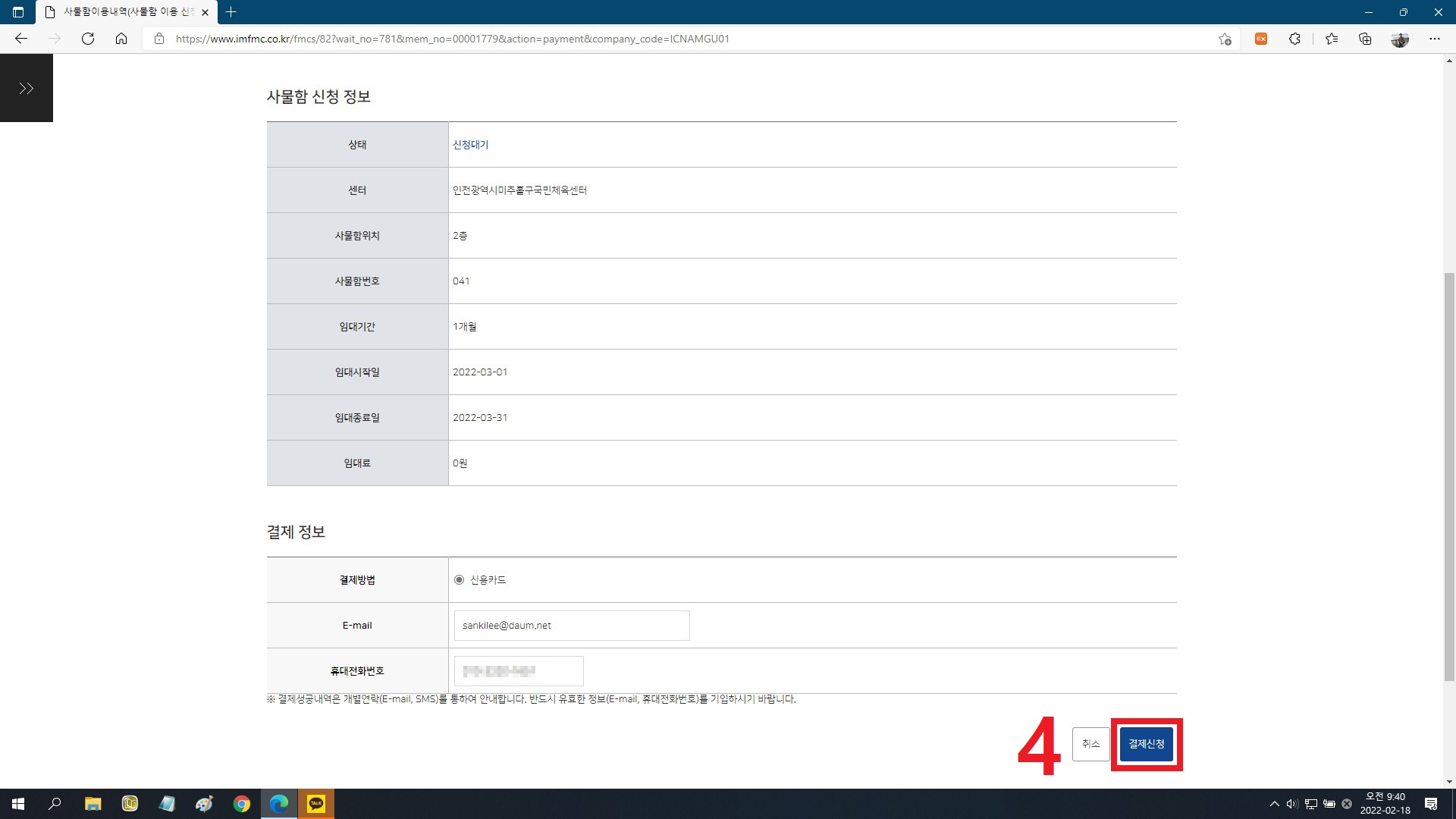Click the 신청대기 status link
The height and width of the screenshot is (819, 1456).
470,145
